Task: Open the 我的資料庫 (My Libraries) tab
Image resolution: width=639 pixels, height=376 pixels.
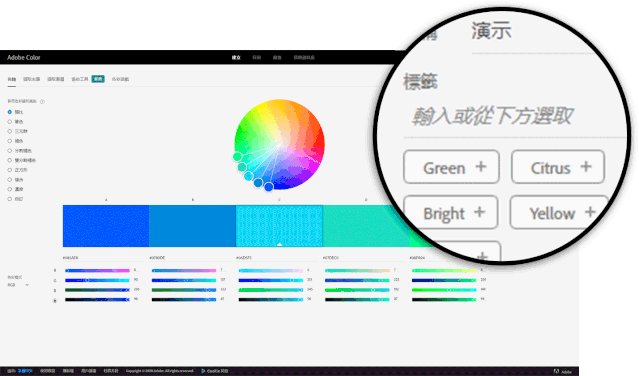Action: tap(304, 57)
